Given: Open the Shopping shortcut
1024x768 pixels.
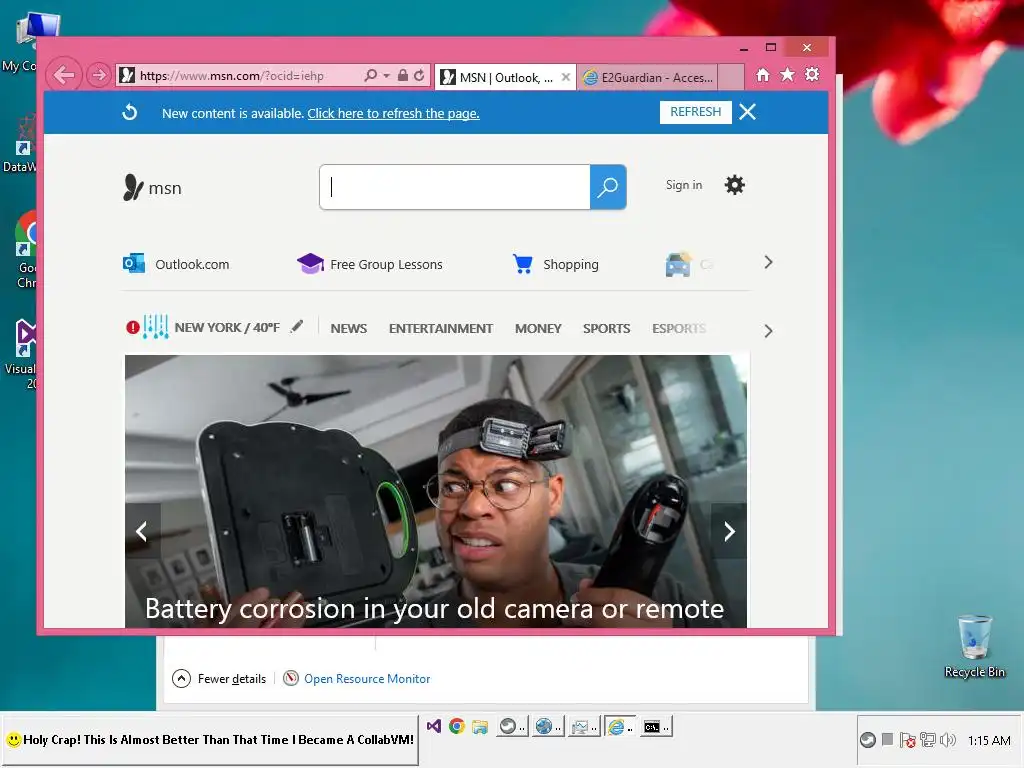Looking at the screenshot, I should (556, 264).
